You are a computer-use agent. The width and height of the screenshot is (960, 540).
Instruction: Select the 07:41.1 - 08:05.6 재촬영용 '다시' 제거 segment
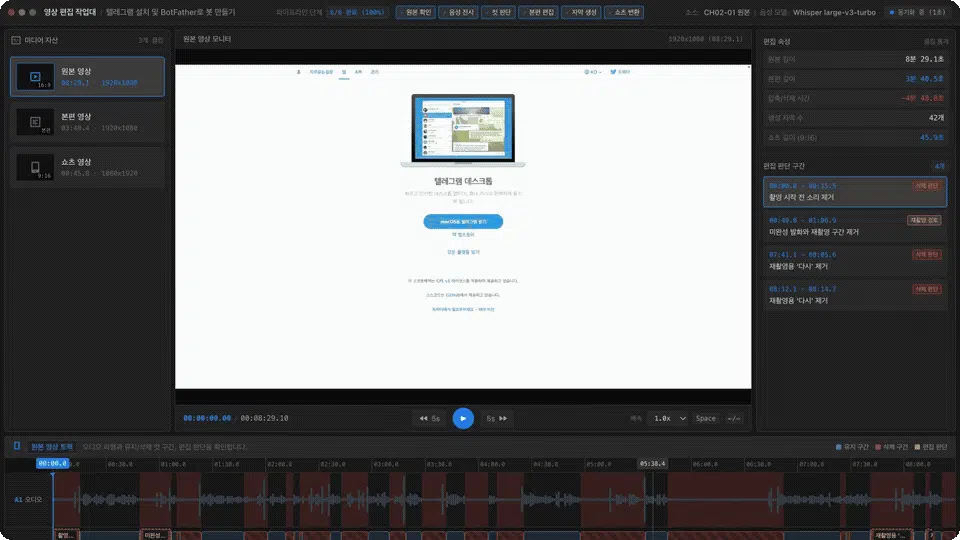pos(855,260)
